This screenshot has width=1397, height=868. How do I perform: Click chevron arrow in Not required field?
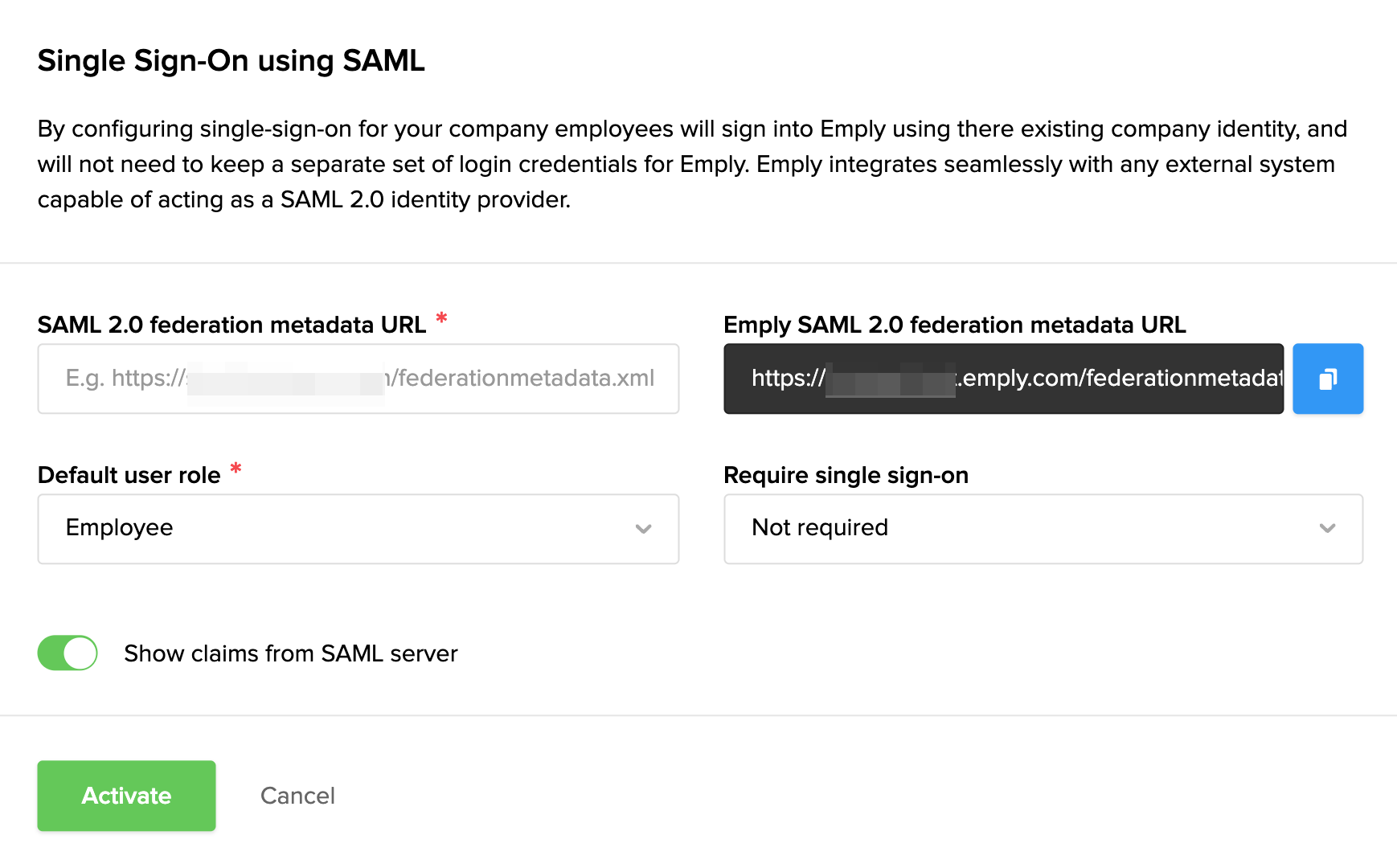click(x=1327, y=529)
